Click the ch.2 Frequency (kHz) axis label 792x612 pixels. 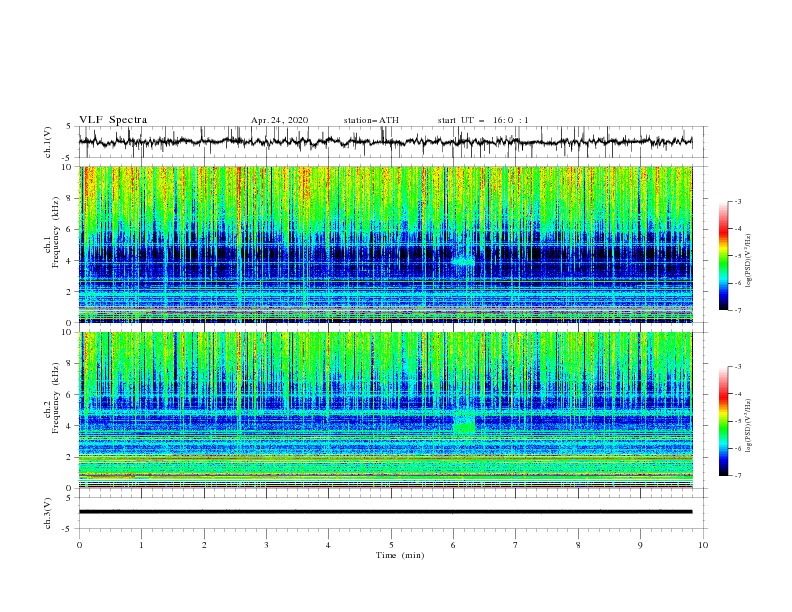(52, 398)
